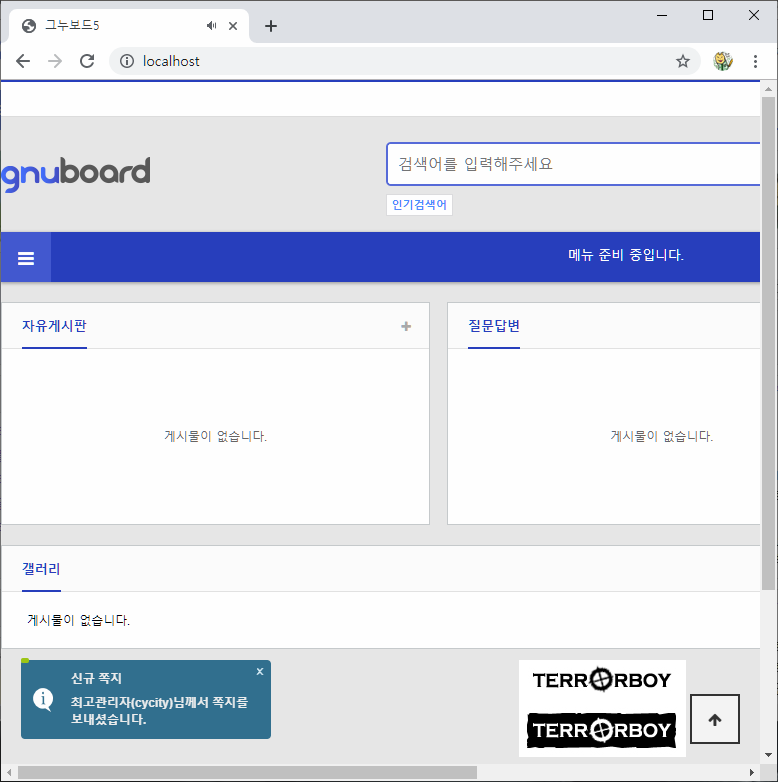The width and height of the screenshot is (778, 782).
Task: Click the 최고관리자(cycity) message text
Action: (x=159, y=711)
